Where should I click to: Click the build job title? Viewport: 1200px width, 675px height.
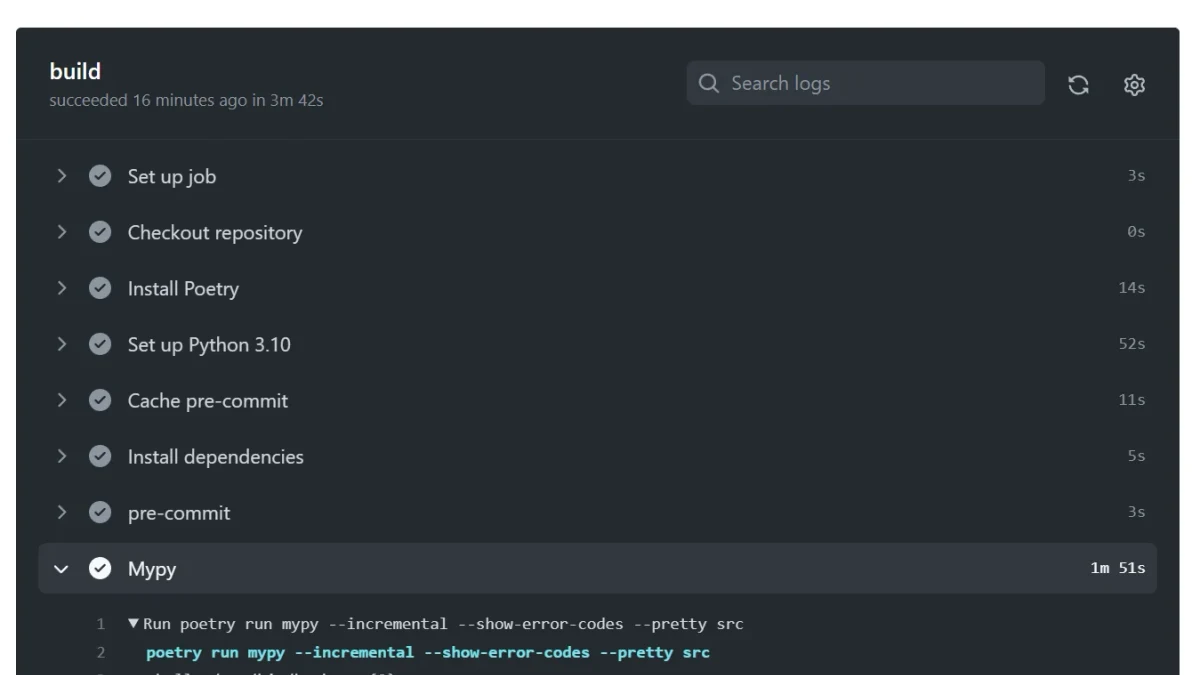(x=75, y=71)
